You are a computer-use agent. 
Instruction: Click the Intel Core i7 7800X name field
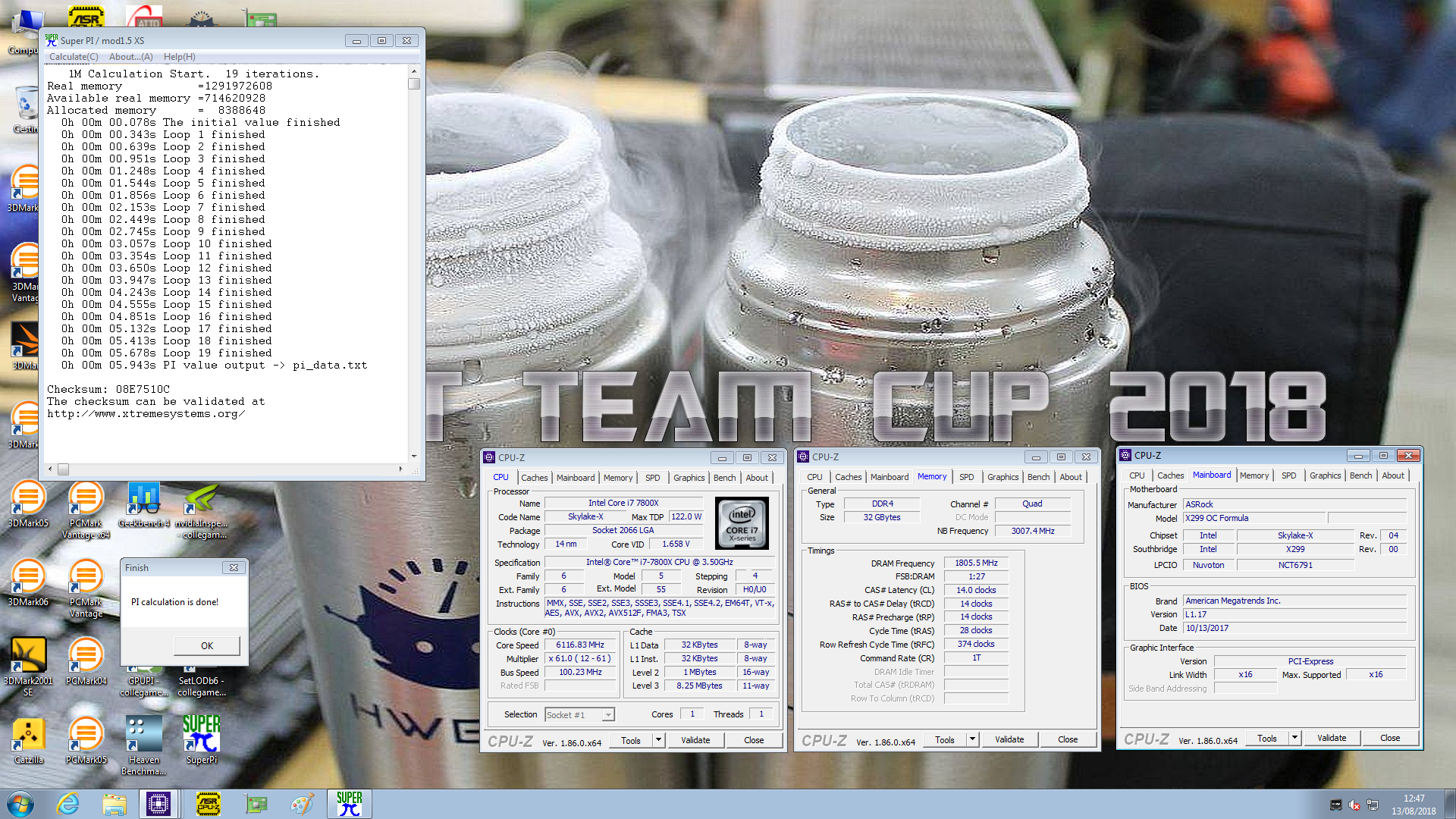tap(623, 503)
